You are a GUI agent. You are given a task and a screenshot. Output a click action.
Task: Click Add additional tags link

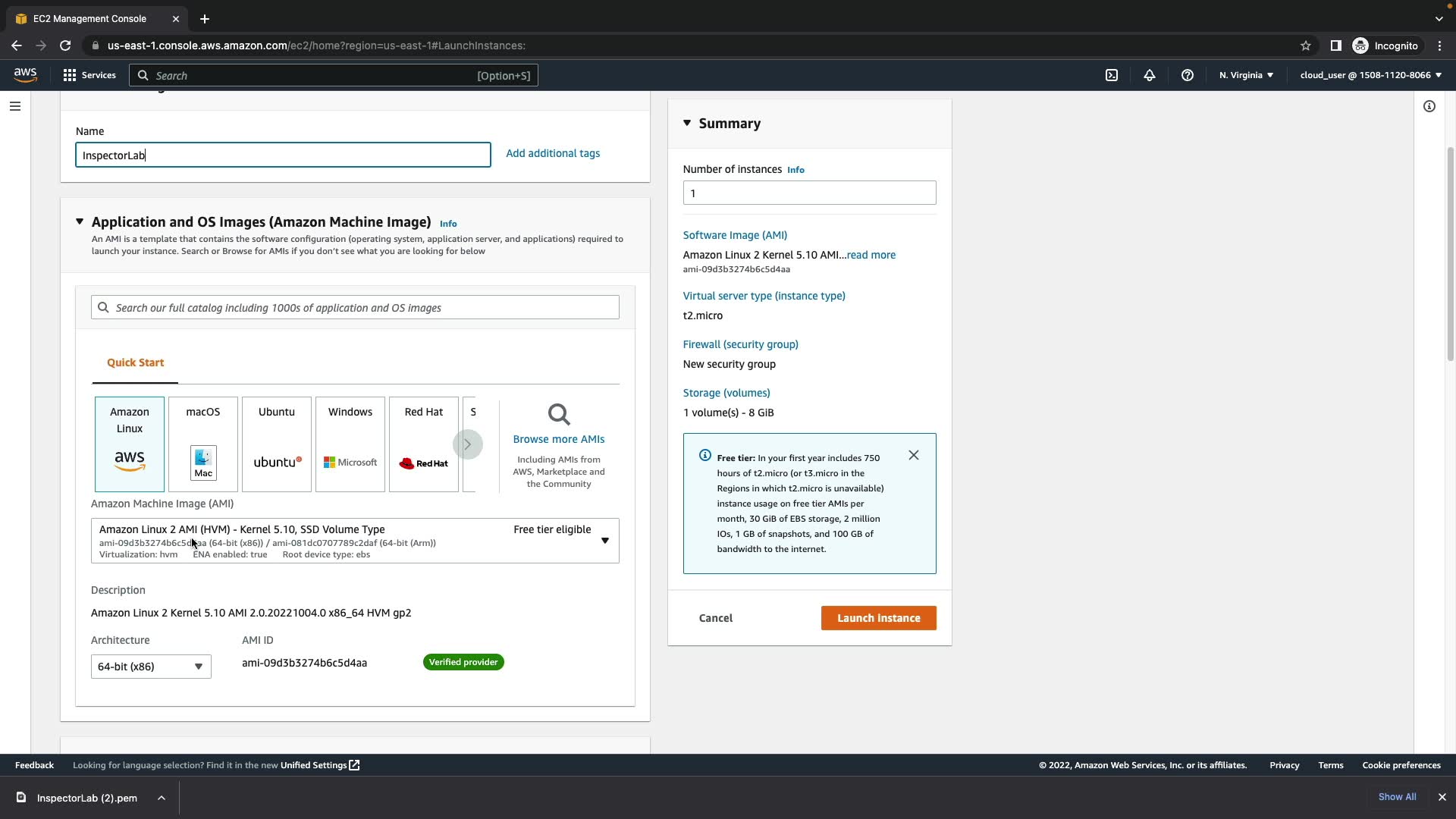click(553, 153)
